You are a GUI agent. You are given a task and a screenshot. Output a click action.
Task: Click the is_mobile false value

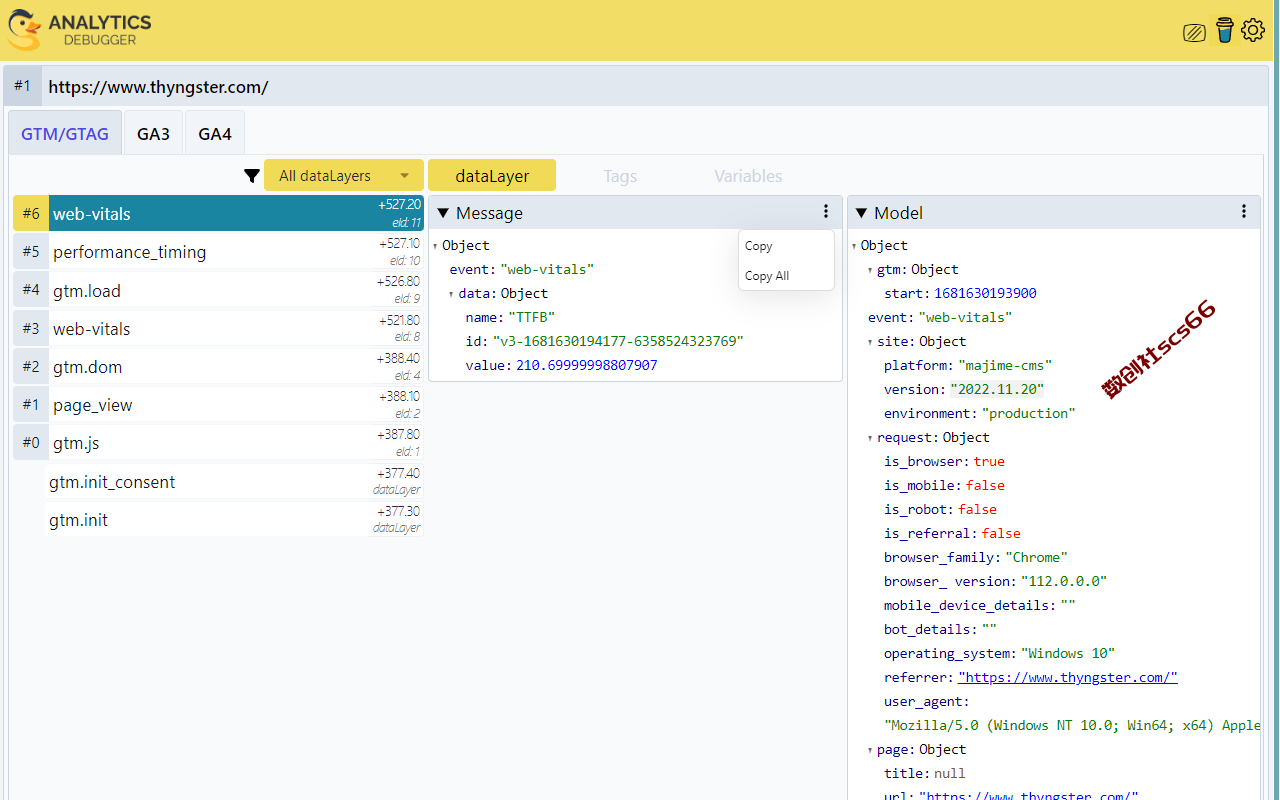pos(985,485)
